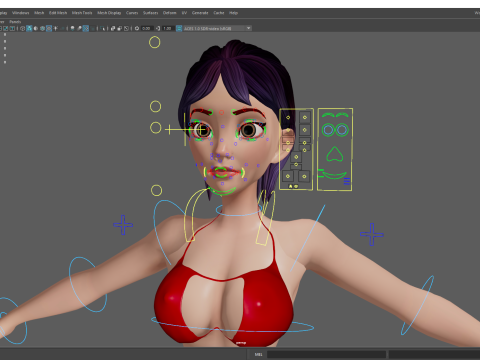The height and width of the screenshot is (360, 480).
Task: Toggle Use Default Material button
Action: [36, 28]
